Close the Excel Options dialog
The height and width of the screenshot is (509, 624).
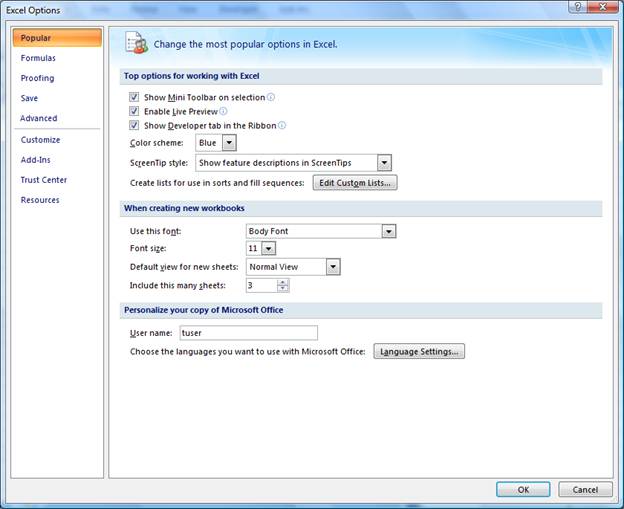(x=603, y=7)
